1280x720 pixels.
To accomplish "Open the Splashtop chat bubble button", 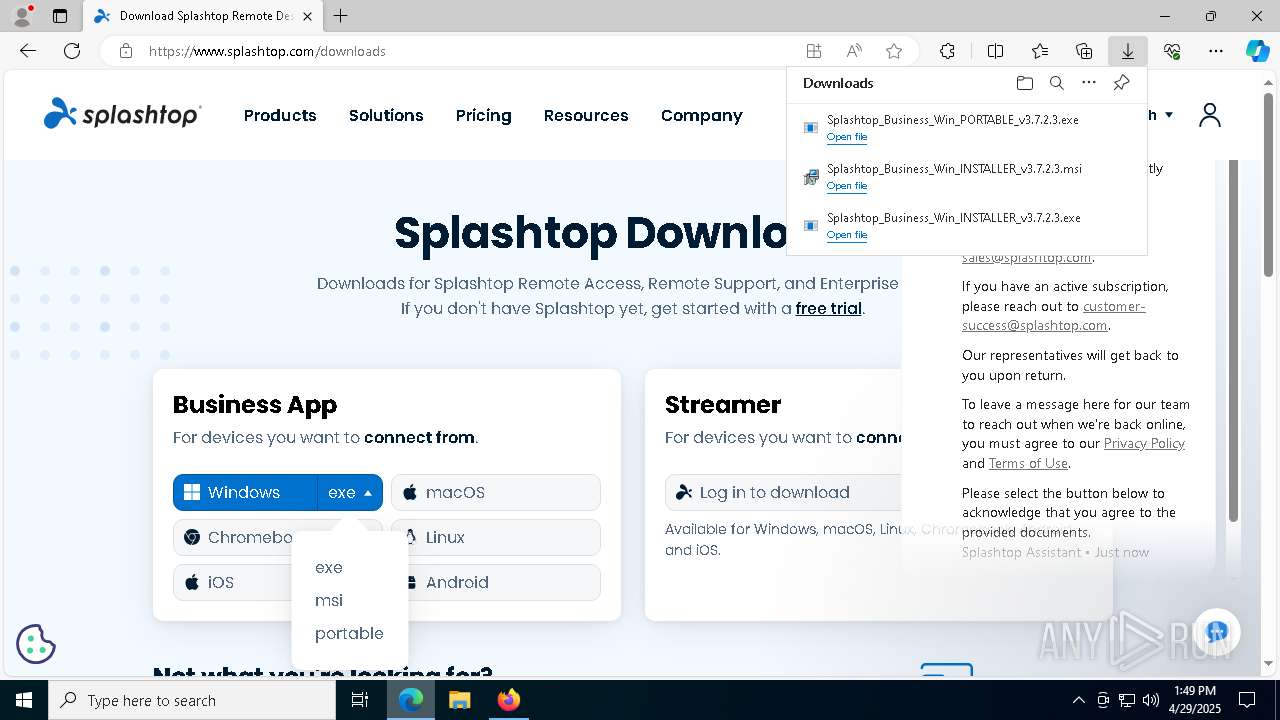I will (x=1216, y=632).
